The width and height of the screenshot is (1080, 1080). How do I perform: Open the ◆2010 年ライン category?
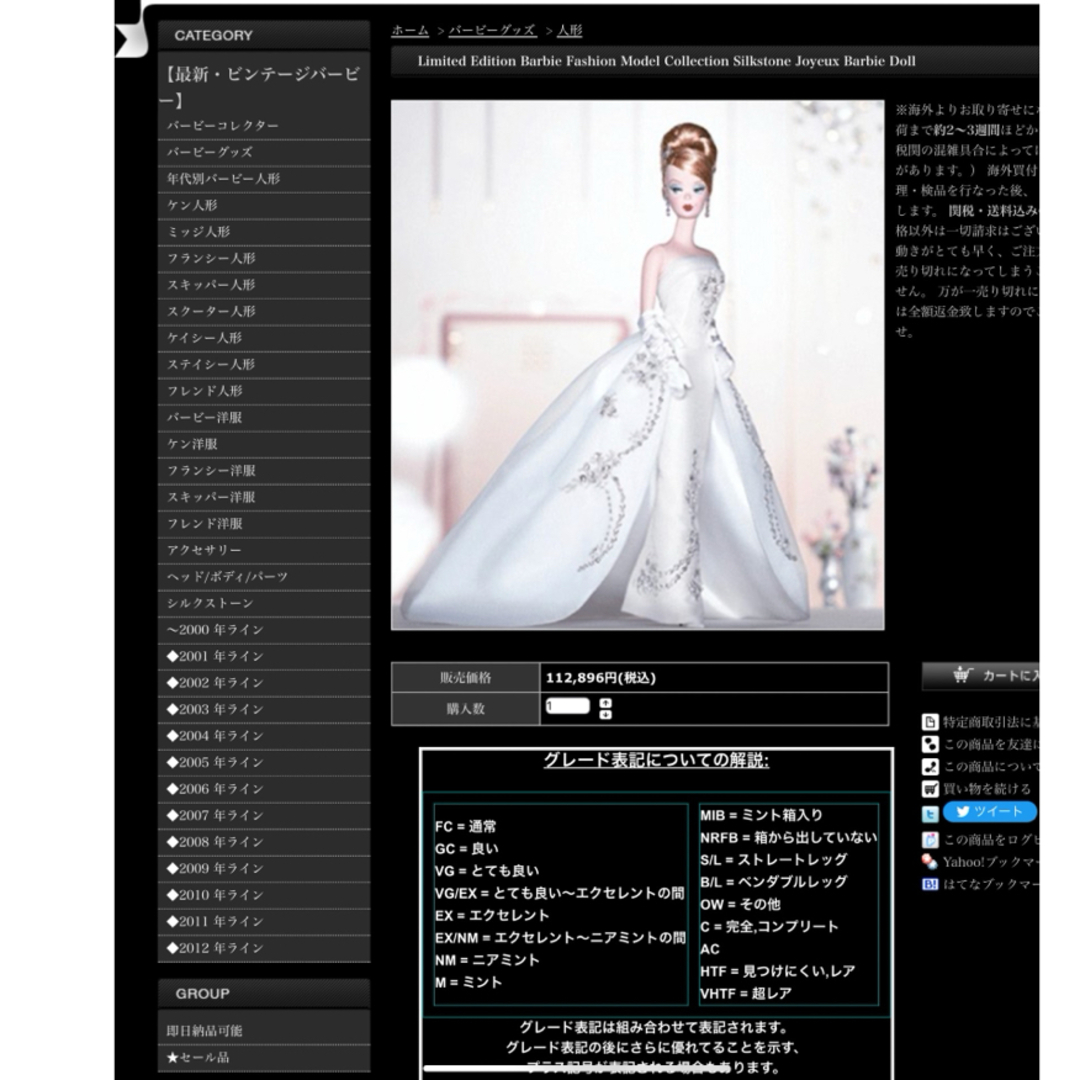coord(264,895)
